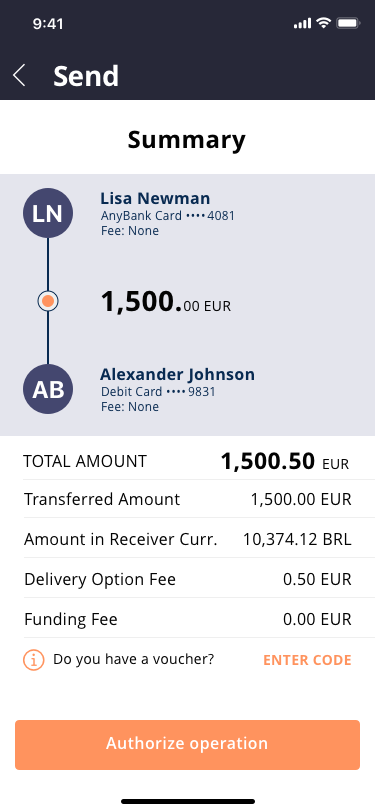Viewport: 375px width, 812px height.
Task: Click the home indicator bar
Action: (x=188, y=801)
